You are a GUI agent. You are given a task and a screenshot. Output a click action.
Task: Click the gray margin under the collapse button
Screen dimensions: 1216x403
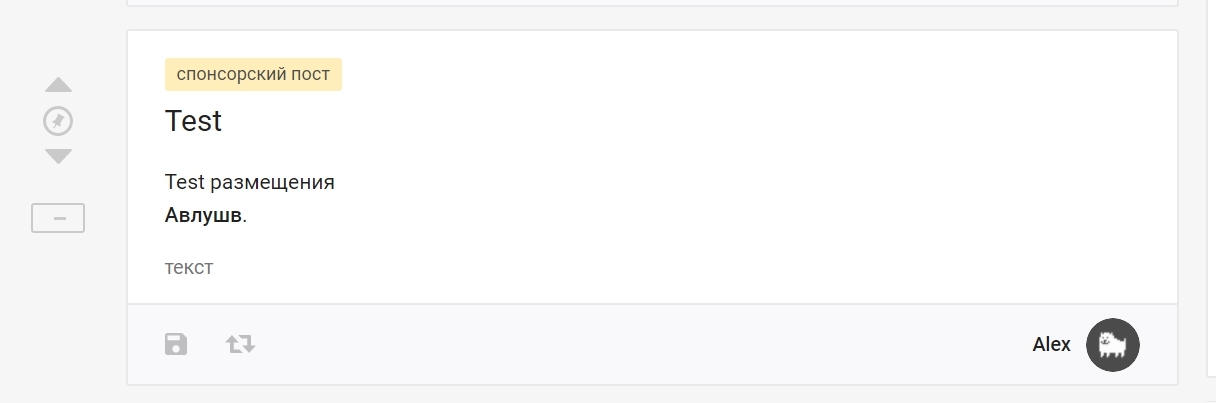click(x=58, y=300)
